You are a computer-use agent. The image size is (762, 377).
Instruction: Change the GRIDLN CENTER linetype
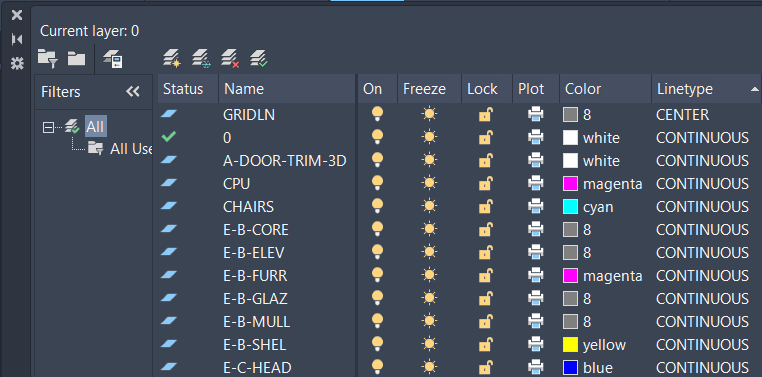click(682, 115)
